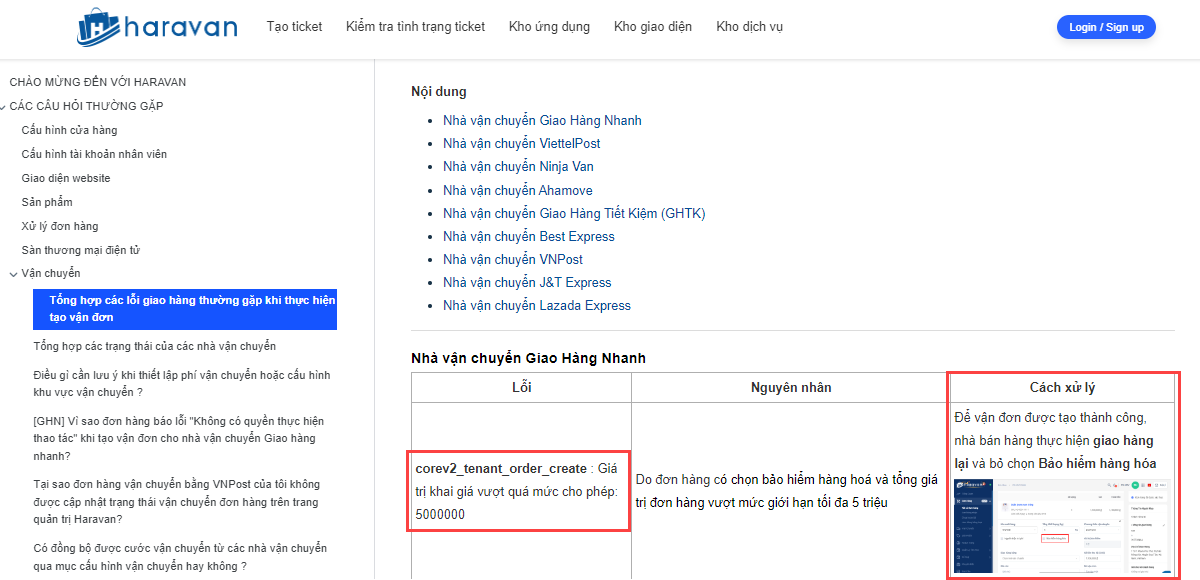Screen dimensions: 1200x580
Task: Click the Do đơn hàng có chọn bảo hiểm text
Action: (787, 491)
